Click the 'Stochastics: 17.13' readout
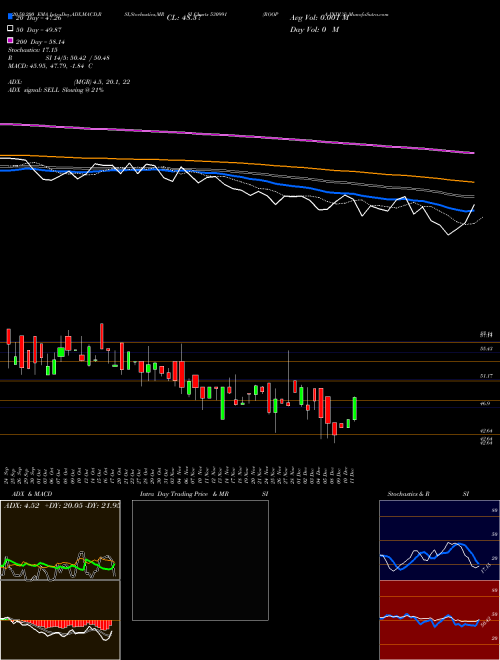The image size is (500, 660). pyautogui.click(x=32, y=50)
